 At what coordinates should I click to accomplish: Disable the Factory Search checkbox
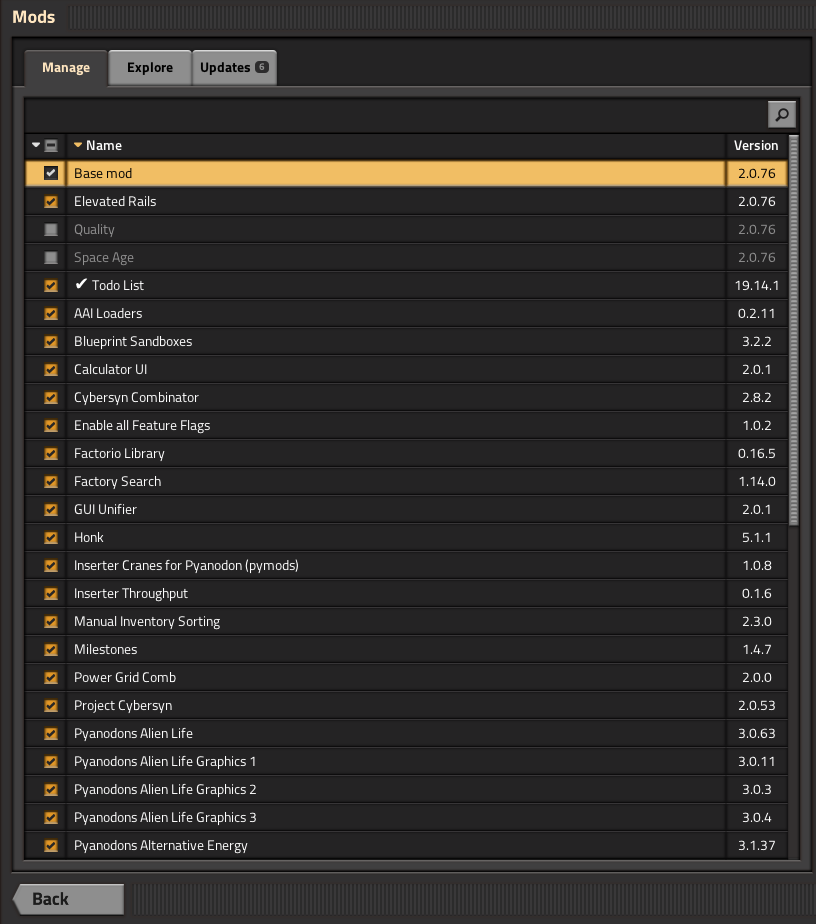(51, 481)
